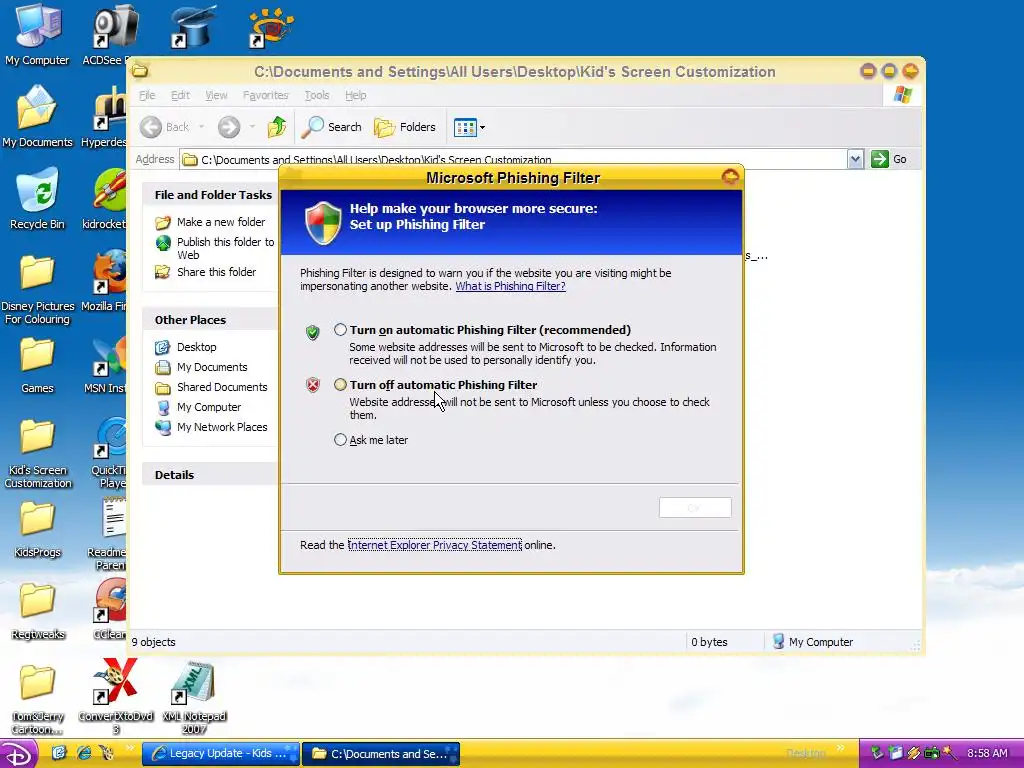
Task: Select the My Documents desktop icon
Action: coord(37,116)
